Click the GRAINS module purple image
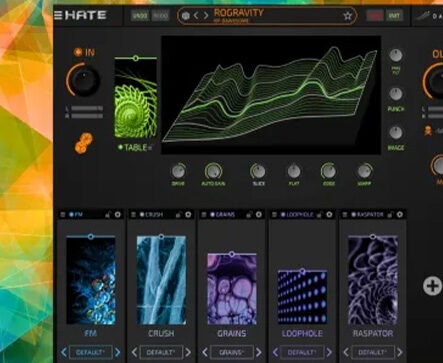 (x=232, y=289)
